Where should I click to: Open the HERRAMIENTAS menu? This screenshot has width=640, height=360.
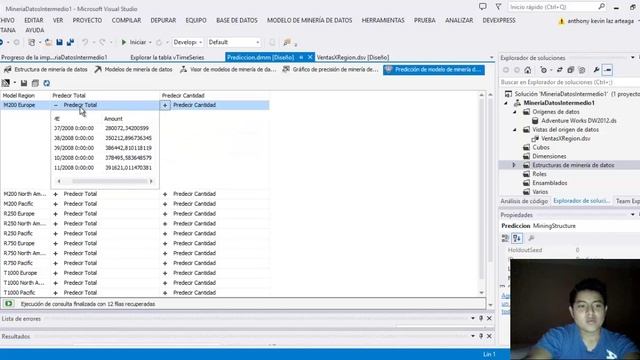pyautogui.click(x=383, y=20)
